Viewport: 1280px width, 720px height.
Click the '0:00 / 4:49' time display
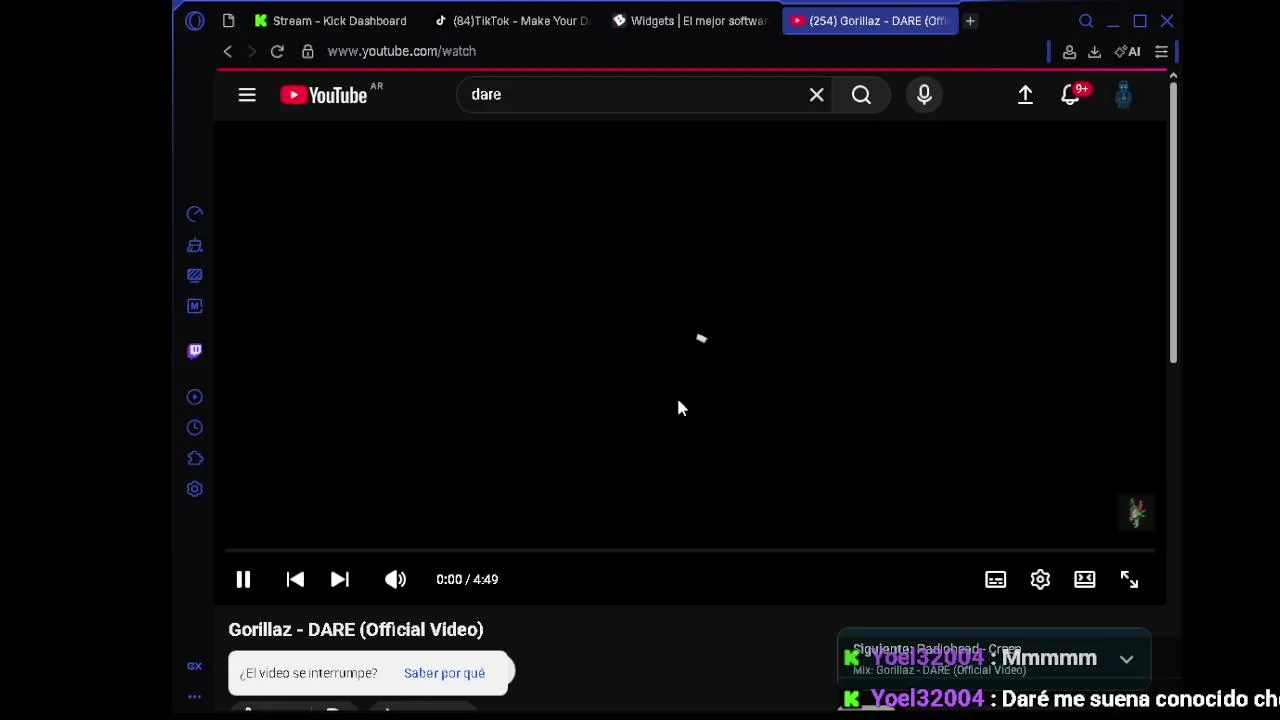click(467, 579)
